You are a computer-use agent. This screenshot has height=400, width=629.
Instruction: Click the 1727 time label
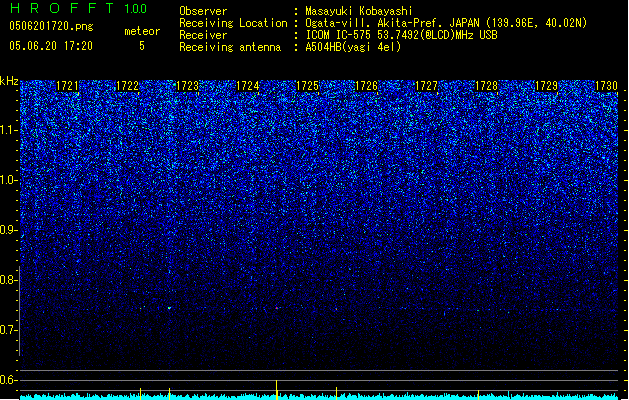[426, 86]
